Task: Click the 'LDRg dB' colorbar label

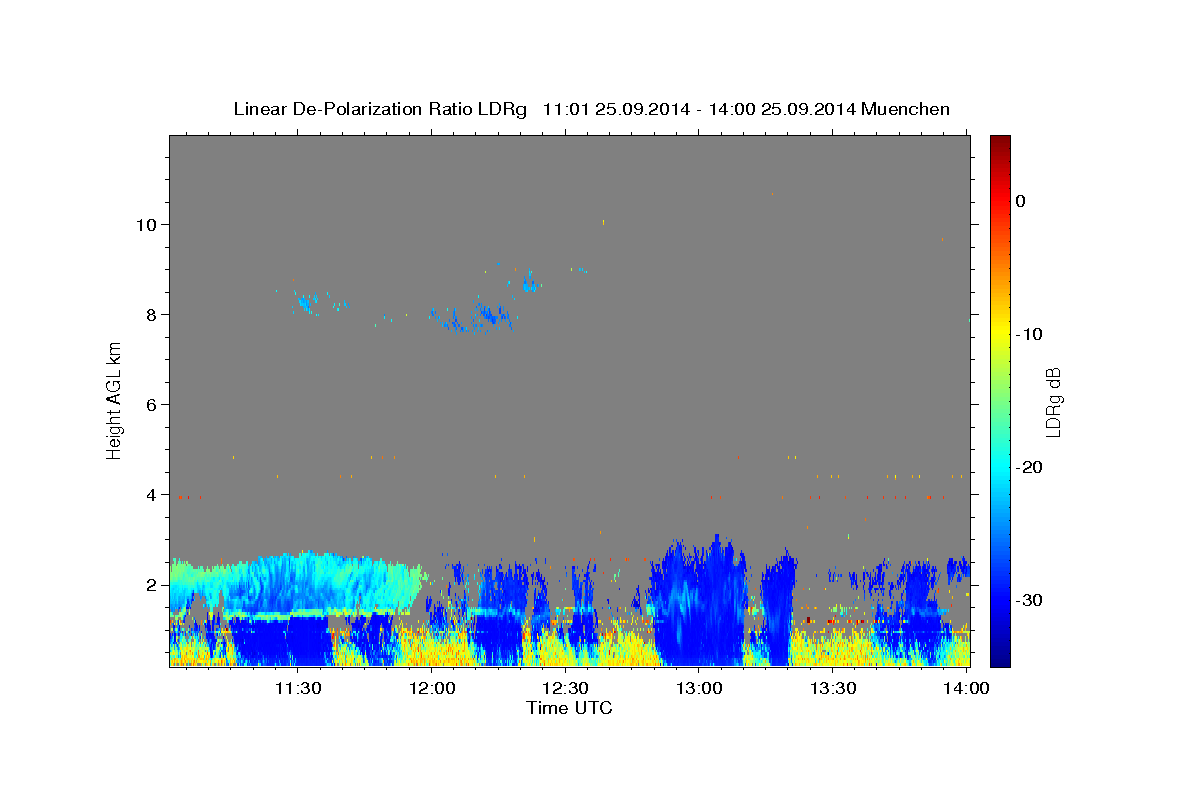Action: [1052, 402]
